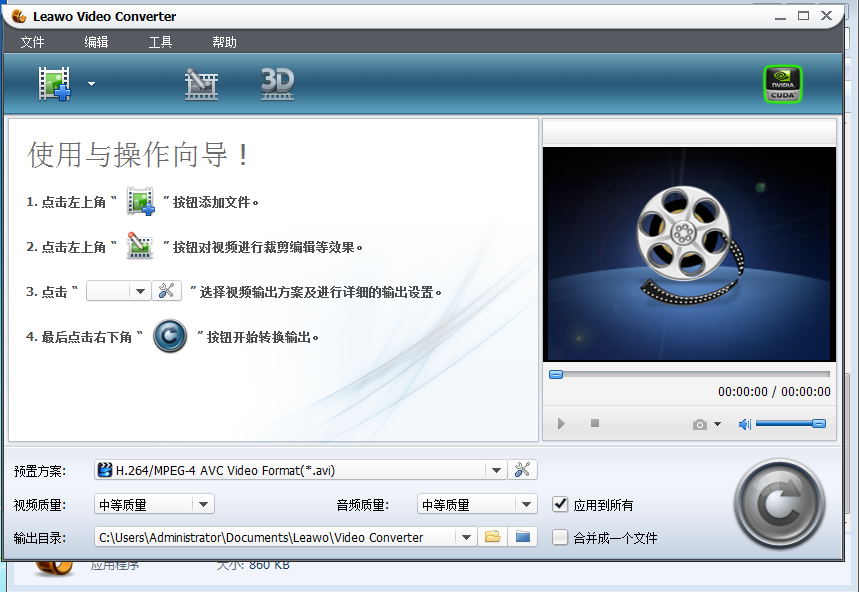Expand the 预置方案 format dropdown
859x592 pixels.
point(497,470)
